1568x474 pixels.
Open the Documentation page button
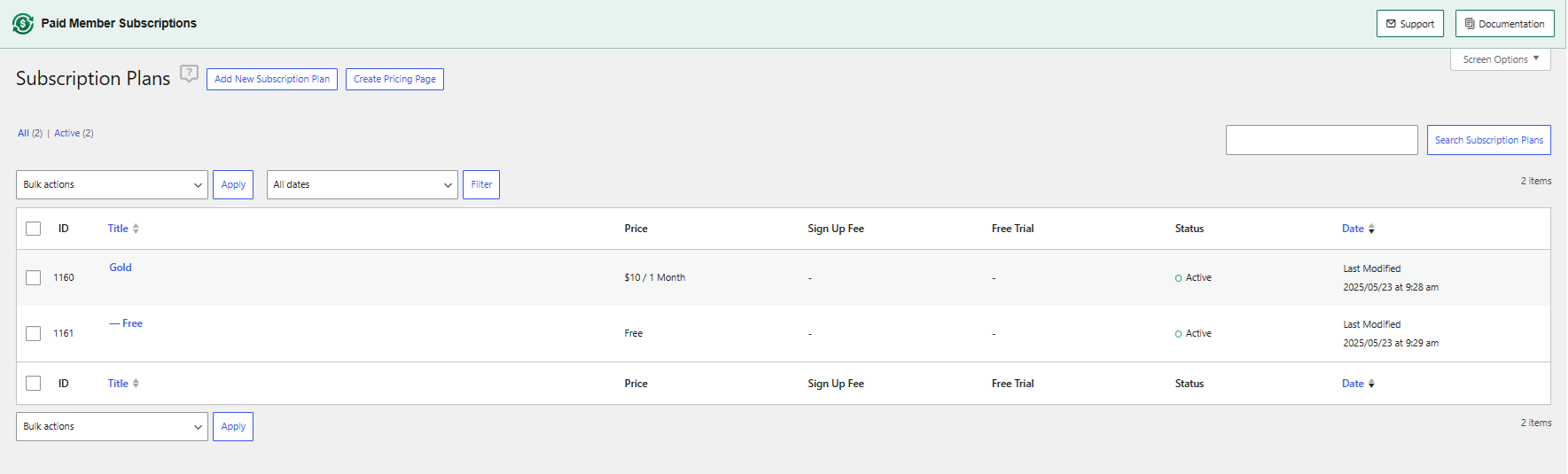(1504, 24)
